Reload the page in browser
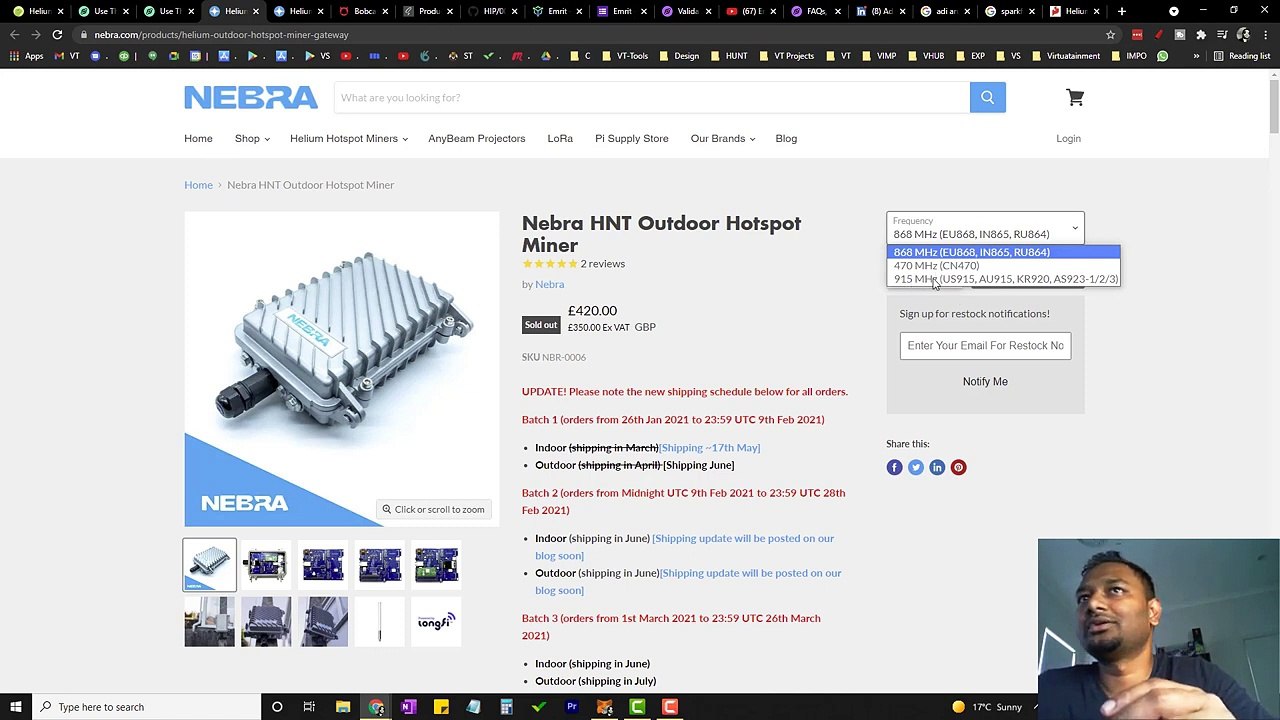Screen dimensions: 1280x720 (x=57, y=35)
